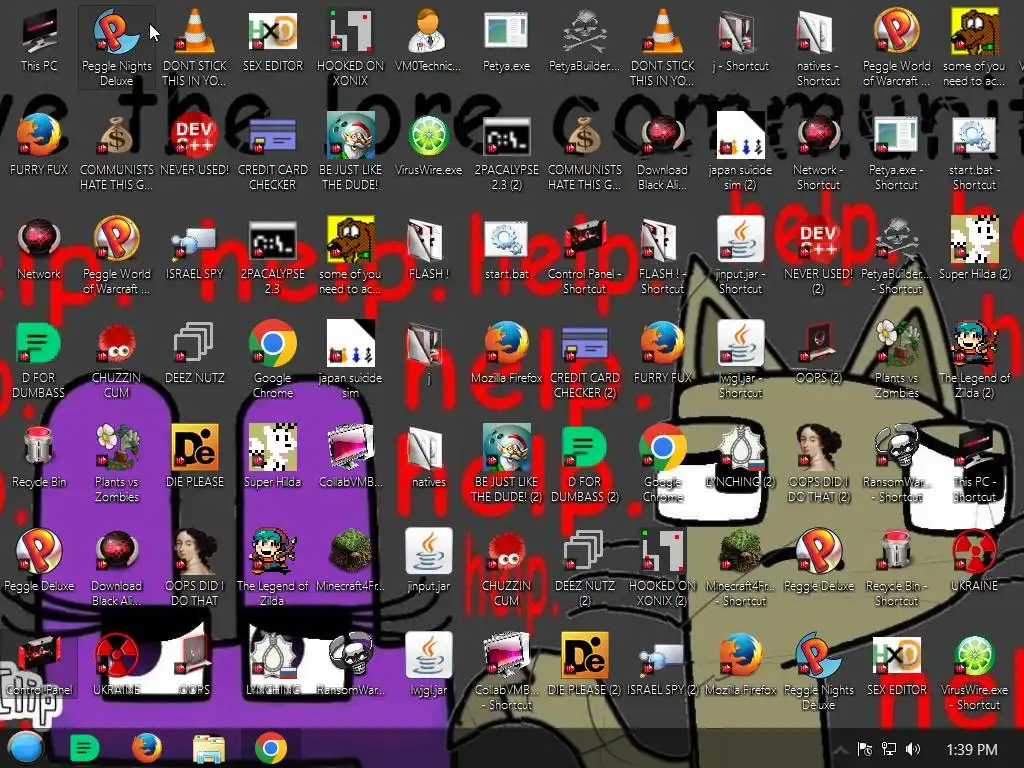Select the DIE PLEASE (2) icon
1024x768 pixels.
[x=584, y=665]
